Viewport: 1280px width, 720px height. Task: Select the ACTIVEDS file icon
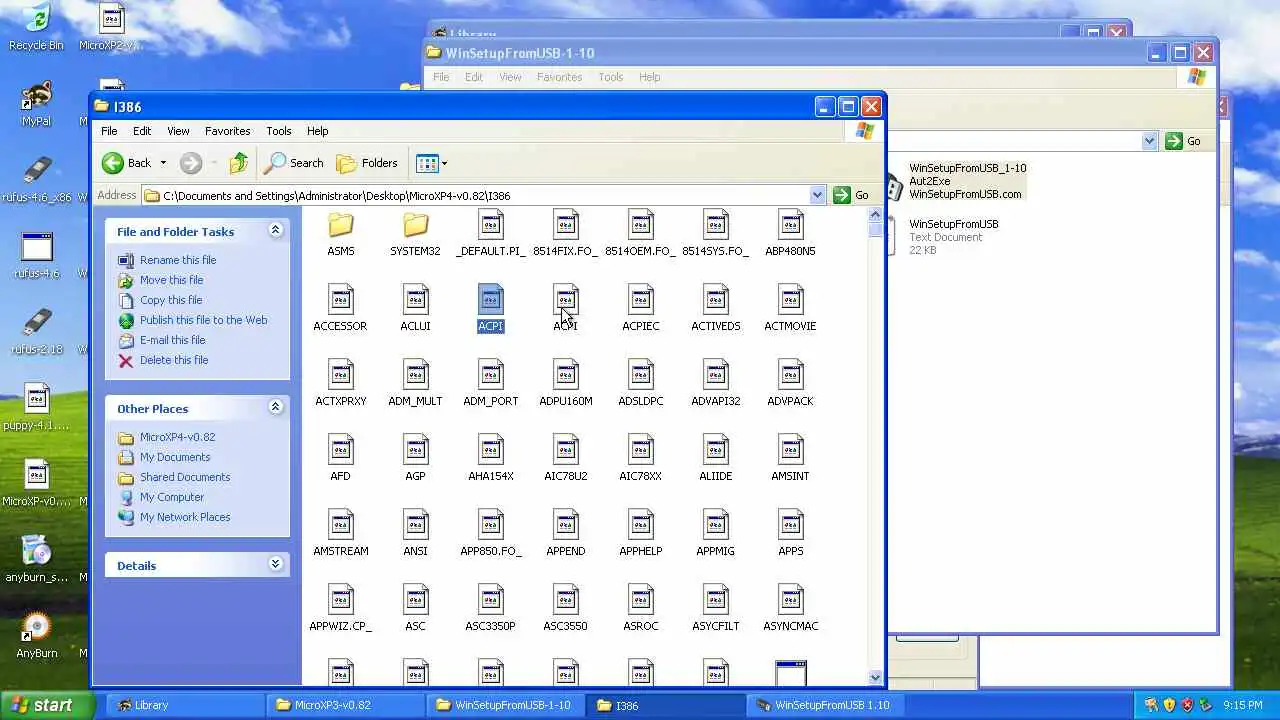tap(715, 299)
